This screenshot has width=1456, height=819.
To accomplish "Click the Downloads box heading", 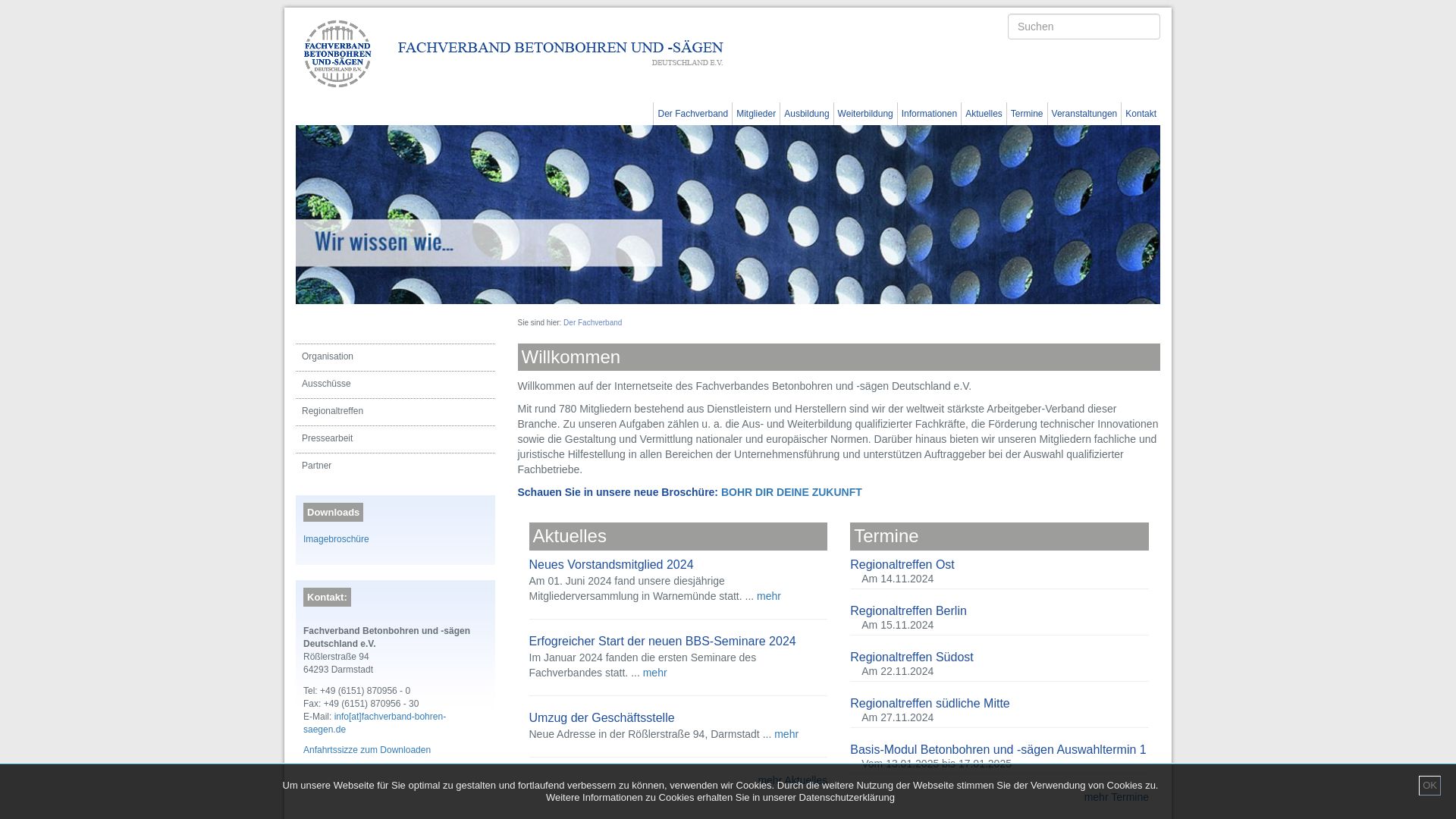I will click(x=333, y=513).
